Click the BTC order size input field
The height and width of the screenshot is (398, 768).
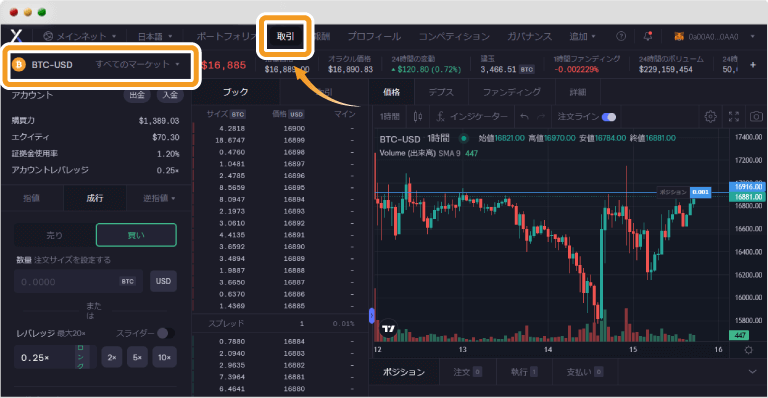[78, 281]
